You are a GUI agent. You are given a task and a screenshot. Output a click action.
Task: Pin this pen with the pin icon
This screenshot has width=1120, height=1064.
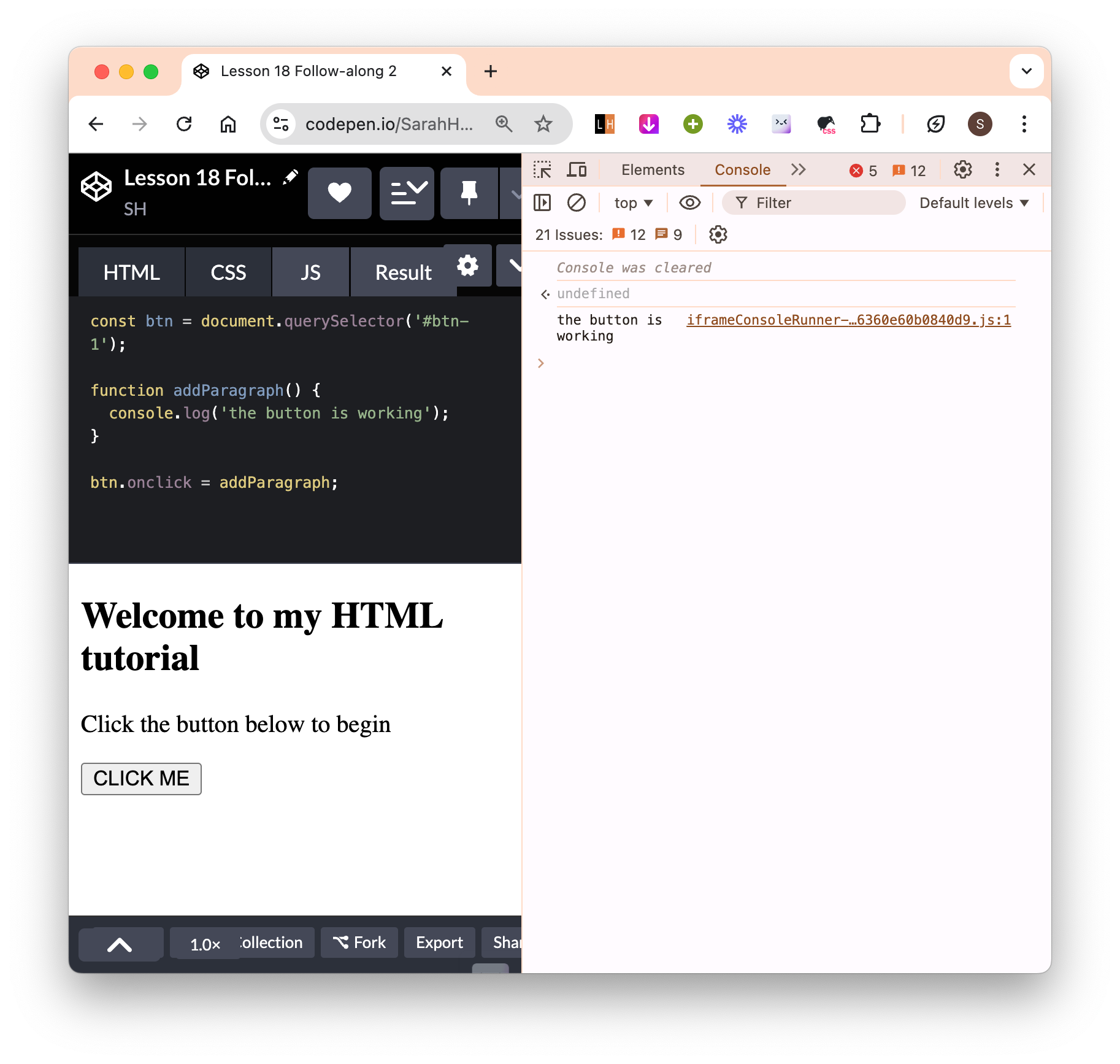pos(469,193)
